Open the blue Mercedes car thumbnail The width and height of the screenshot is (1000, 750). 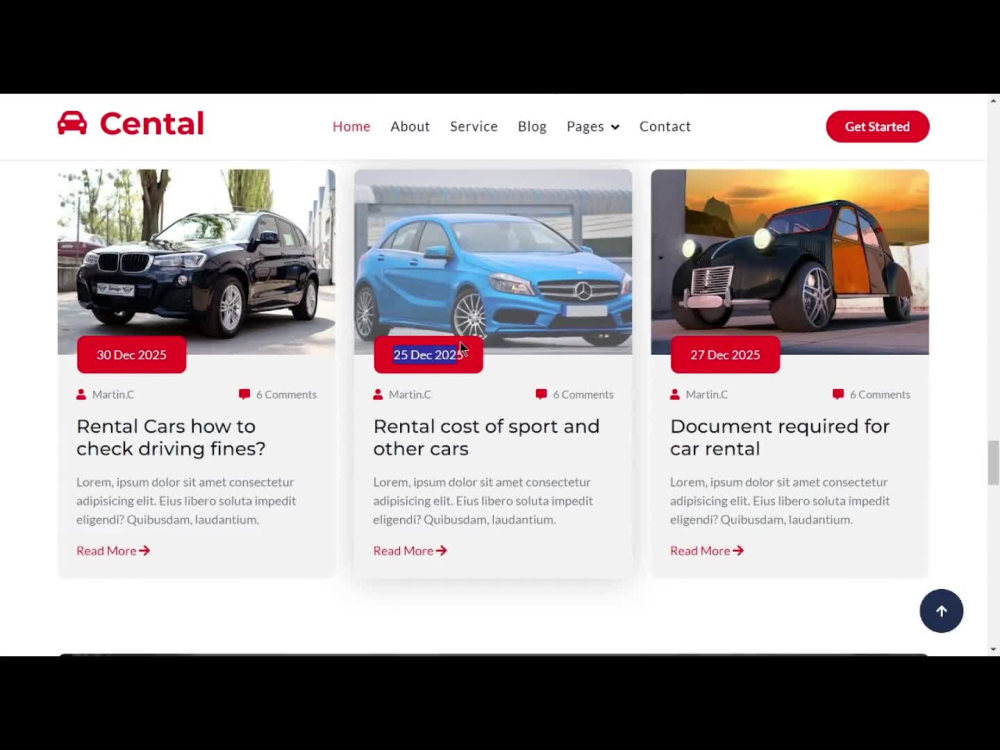click(x=493, y=261)
